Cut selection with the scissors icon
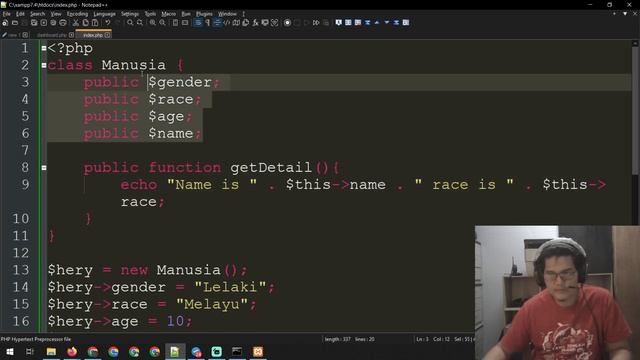640x360 pixels. pos(76,23)
